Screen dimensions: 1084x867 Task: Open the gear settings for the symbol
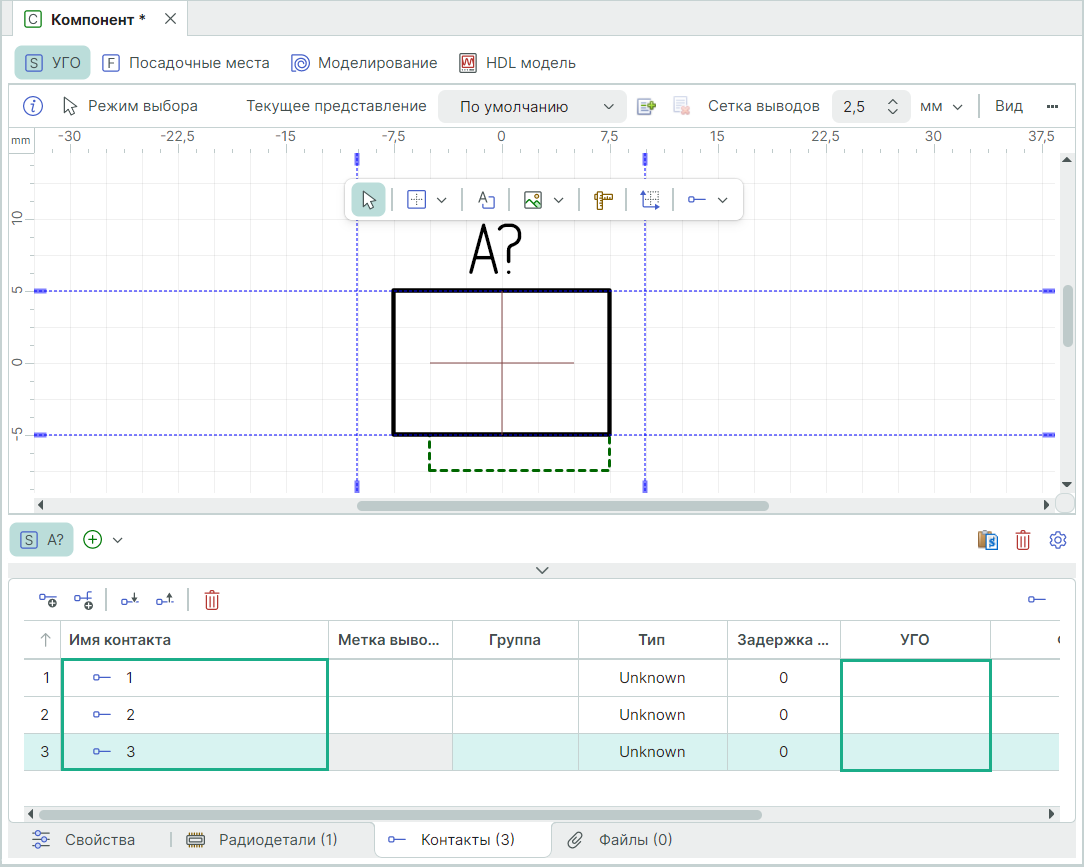1058,540
